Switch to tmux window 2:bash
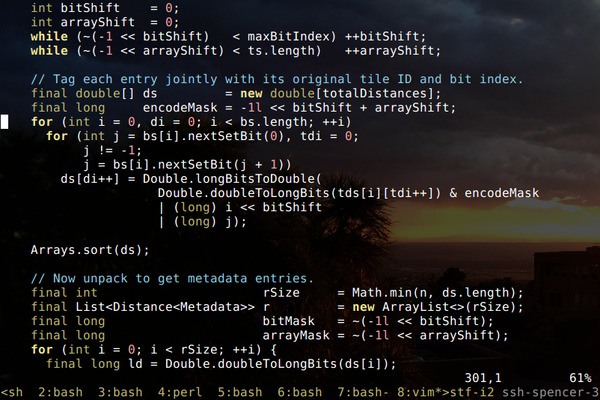This screenshot has width=600, height=400. pyautogui.click(x=60, y=392)
